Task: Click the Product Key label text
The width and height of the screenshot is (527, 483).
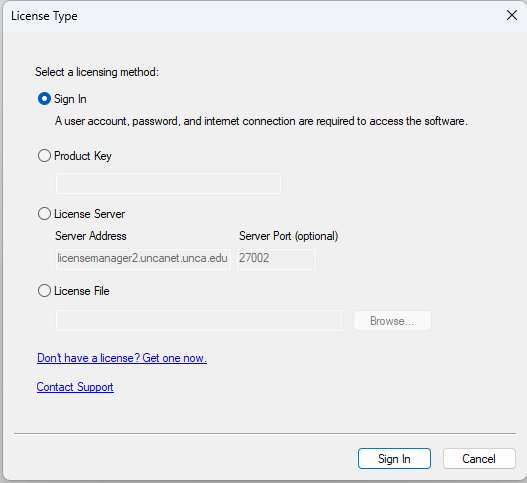Action: (83, 156)
